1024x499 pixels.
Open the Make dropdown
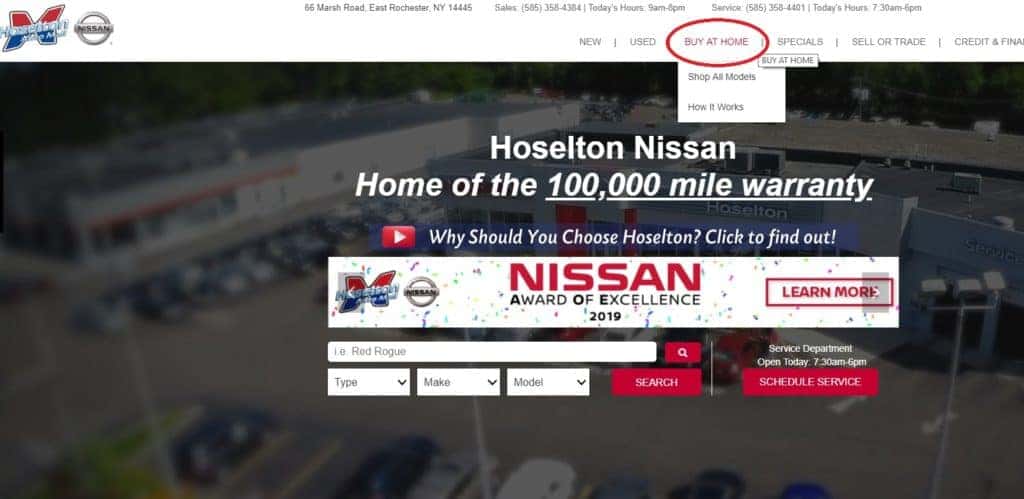click(x=458, y=382)
